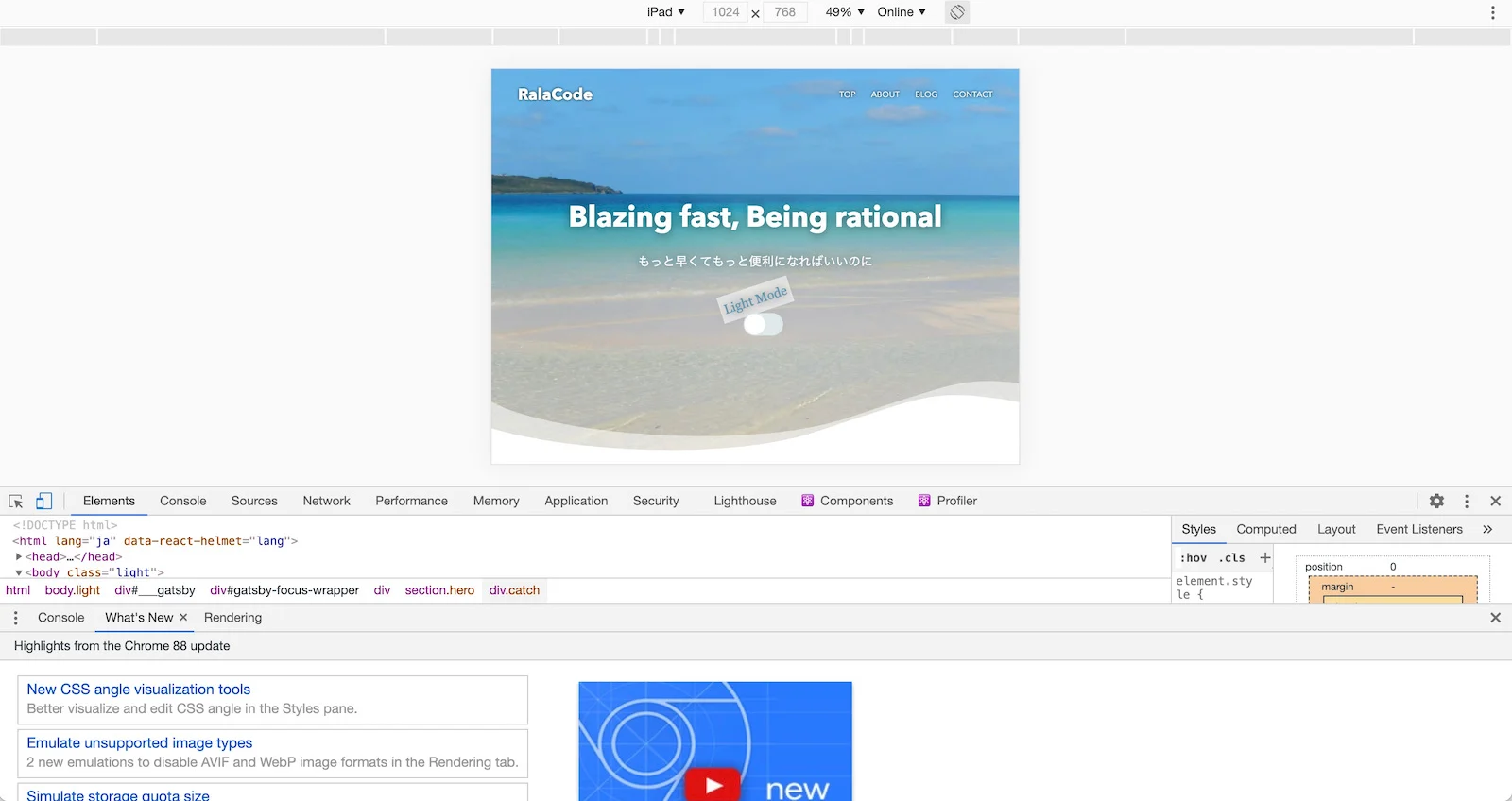Click the RalaCode site logo
Image resolution: width=1512 pixels, height=801 pixels.
[555, 94]
